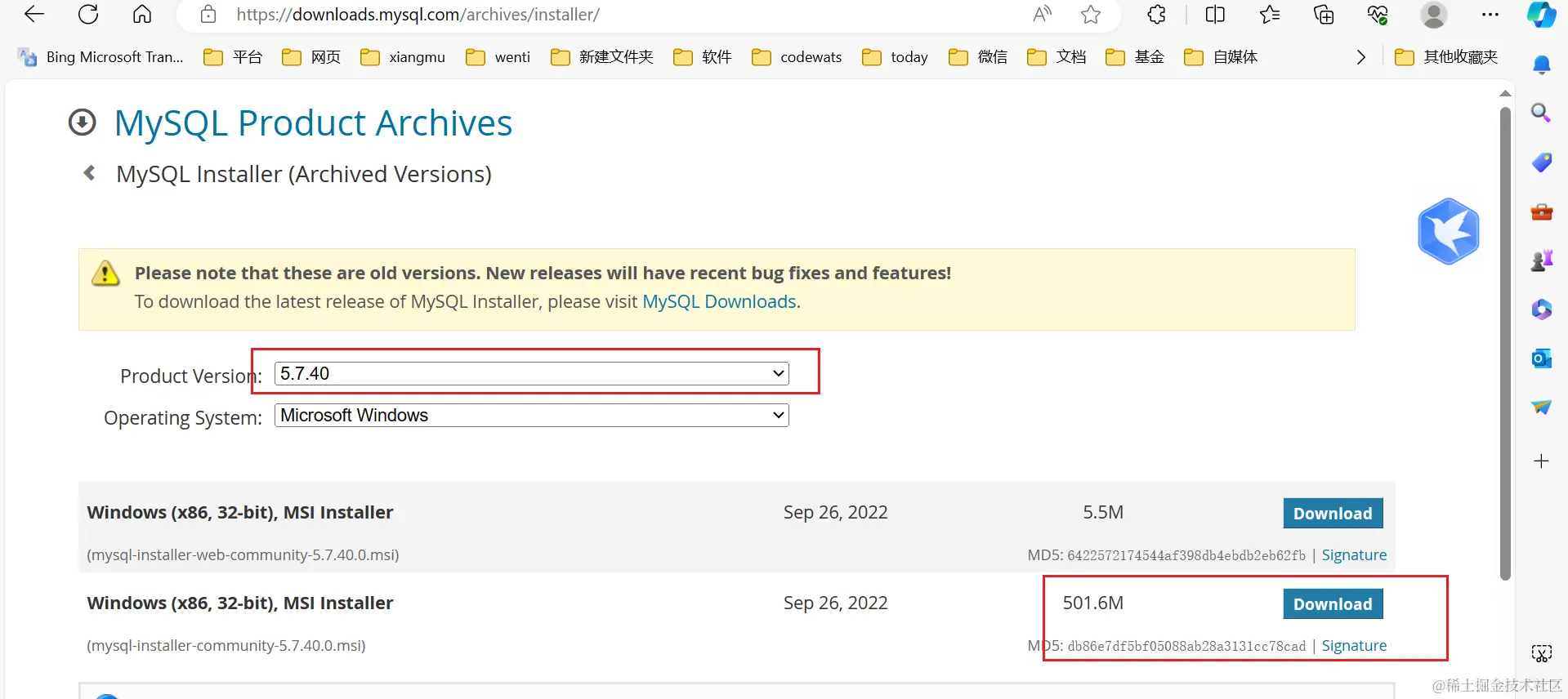
Task: Click the MySQL Product Archives heading link
Action: (x=313, y=123)
